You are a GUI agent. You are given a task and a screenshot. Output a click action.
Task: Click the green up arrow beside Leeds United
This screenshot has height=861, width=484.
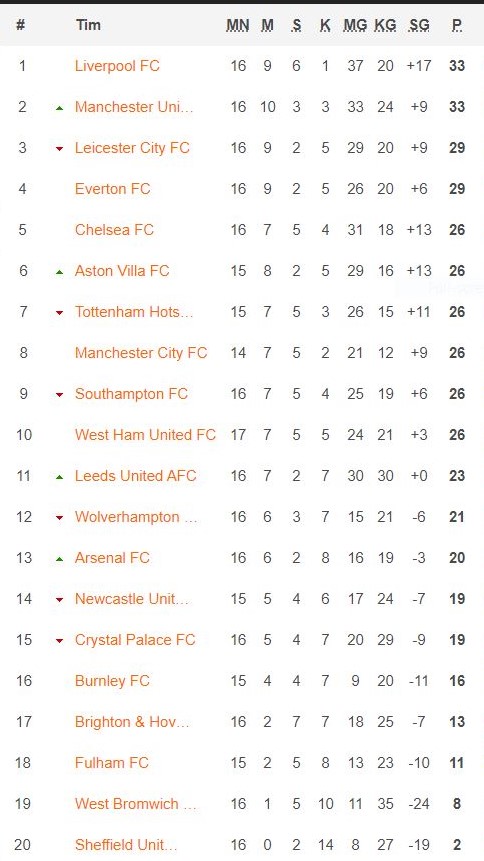pyautogui.click(x=59, y=477)
